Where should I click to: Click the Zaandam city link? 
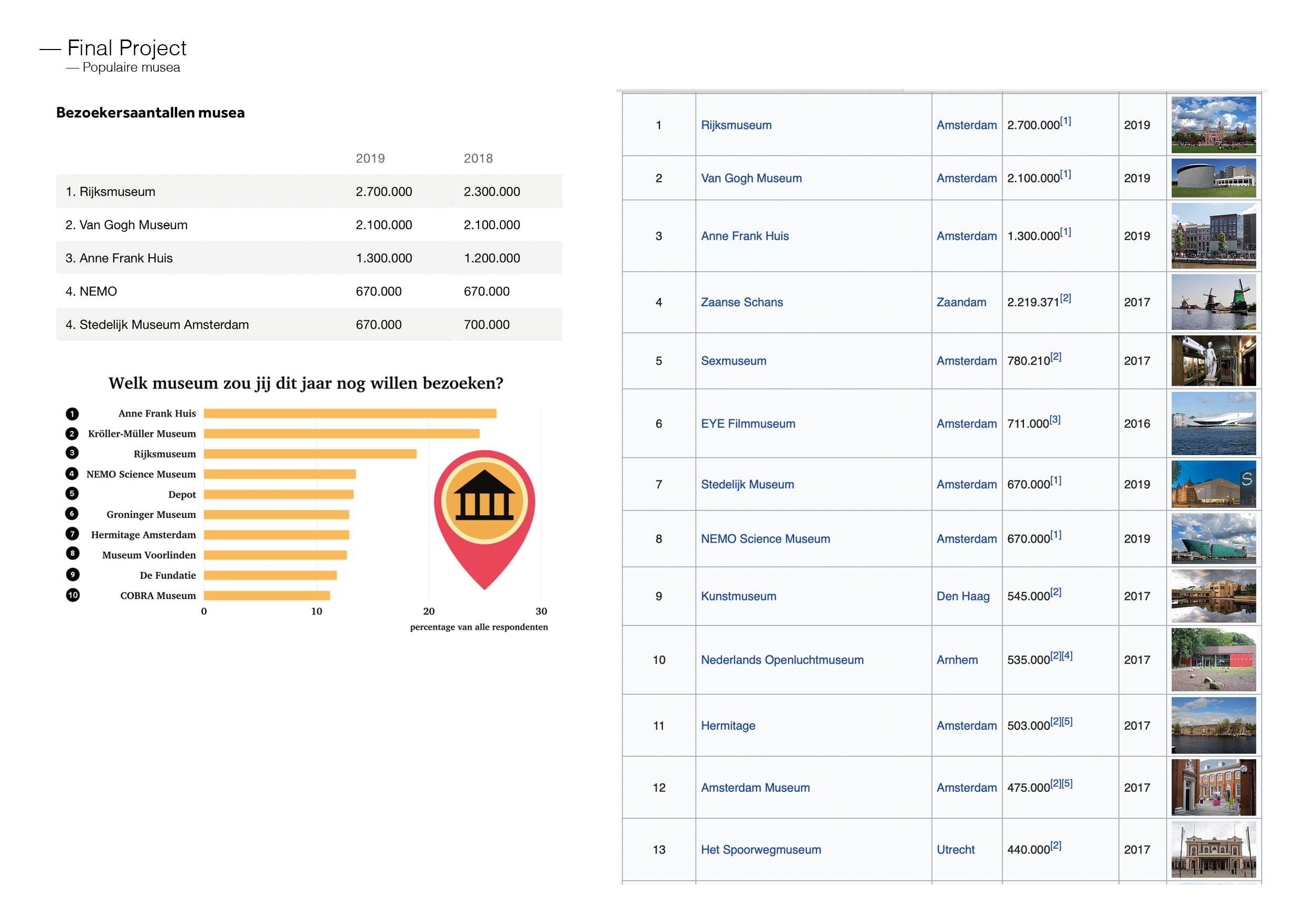961,302
